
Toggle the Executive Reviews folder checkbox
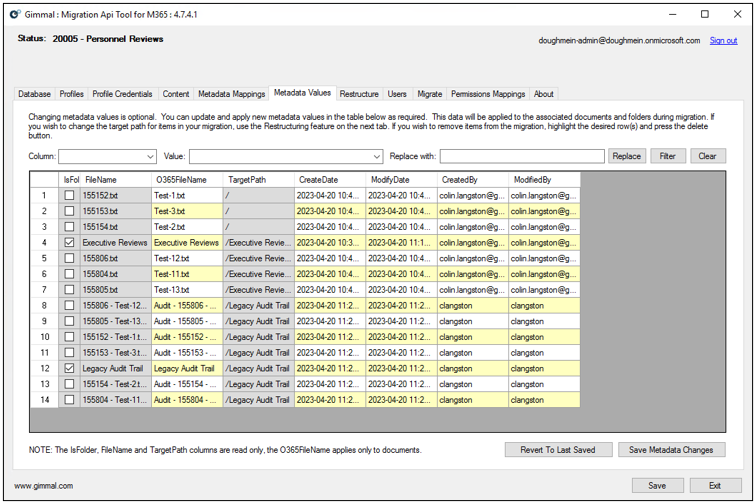pos(69,243)
